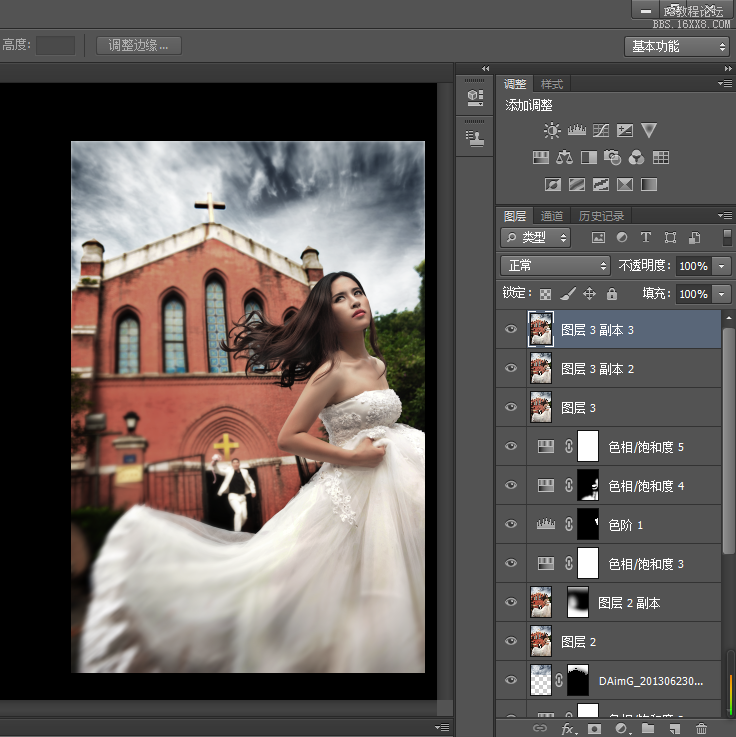Click the 调整边缘... button
The height and width of the screenshot is (737, 736).
tap(139, 45)
